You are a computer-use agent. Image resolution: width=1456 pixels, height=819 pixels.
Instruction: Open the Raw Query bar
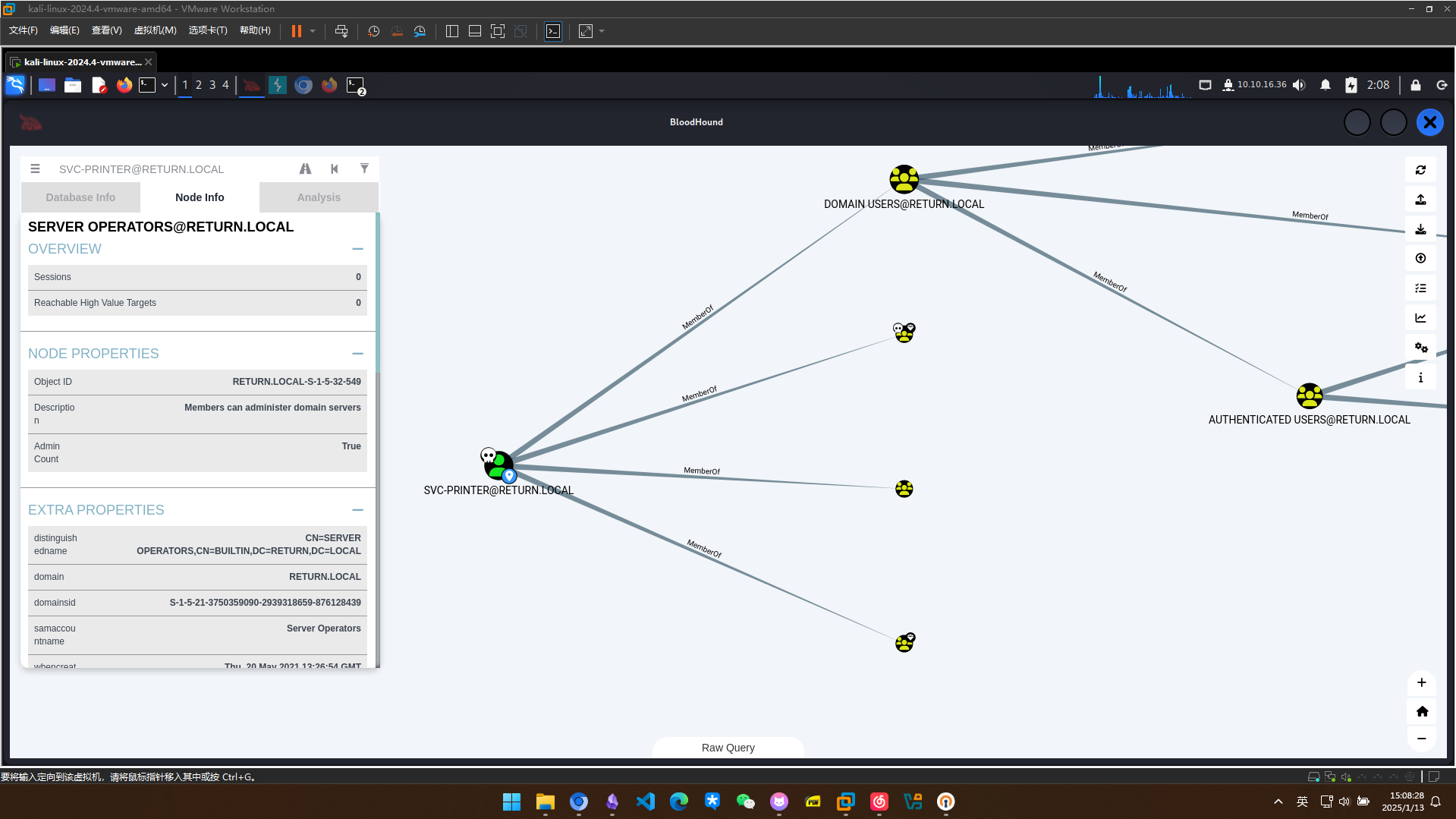coord(728,748)
